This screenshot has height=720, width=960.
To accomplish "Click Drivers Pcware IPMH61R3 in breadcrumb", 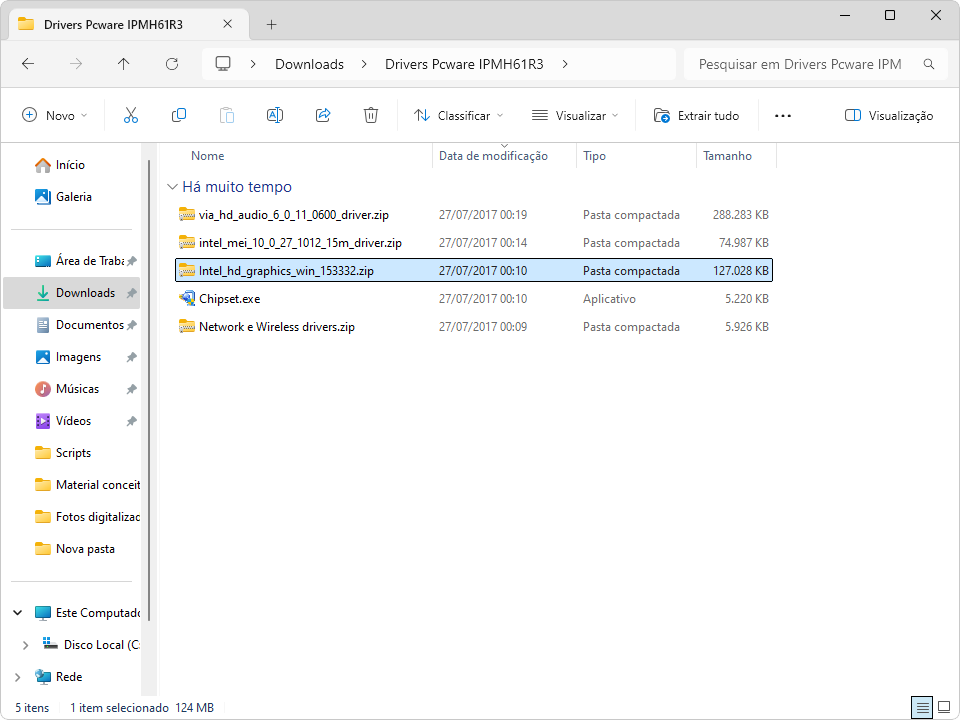I will tap(464, 64).
